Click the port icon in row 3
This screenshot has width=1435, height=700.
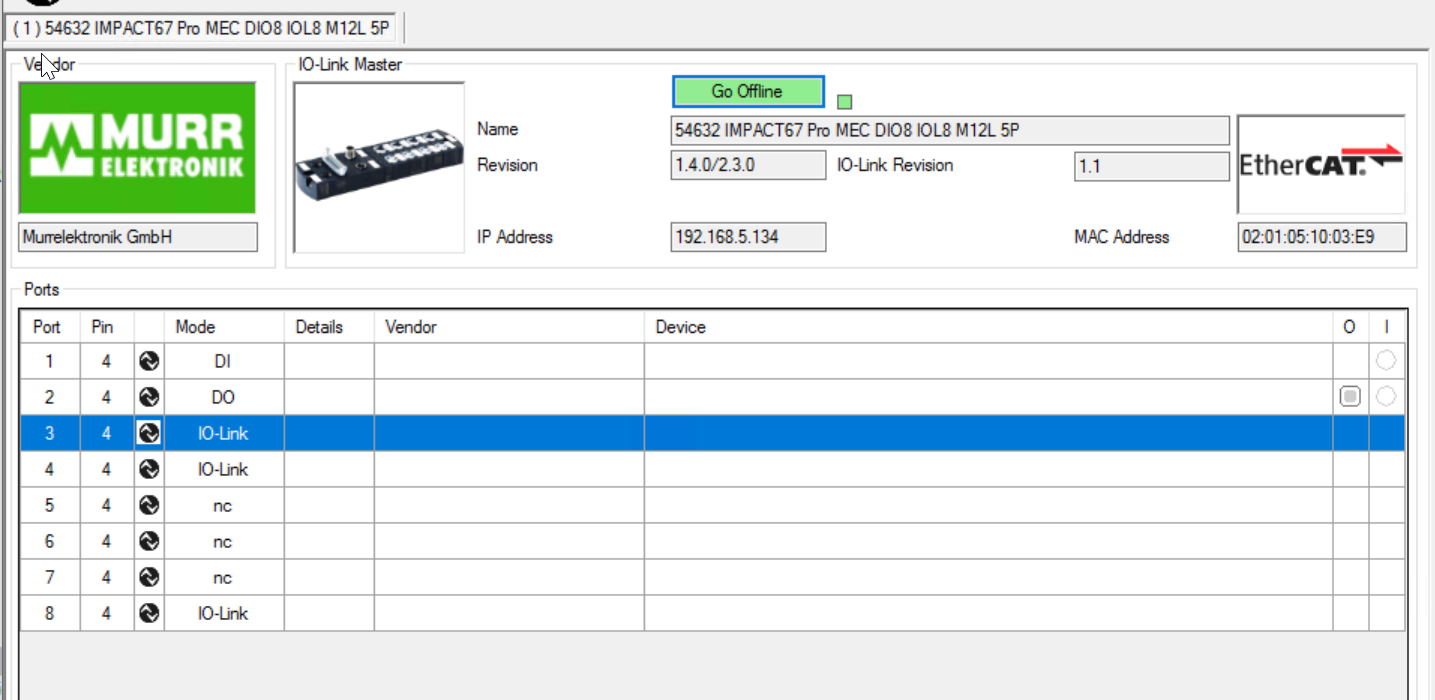coord(149,433)
